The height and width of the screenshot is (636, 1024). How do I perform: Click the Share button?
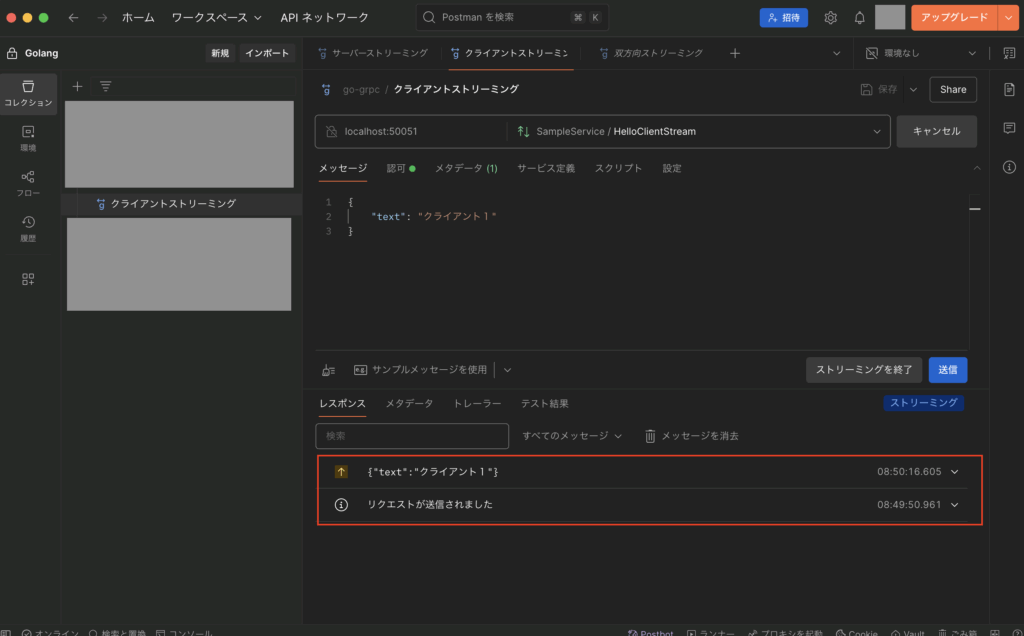[953, 89]
